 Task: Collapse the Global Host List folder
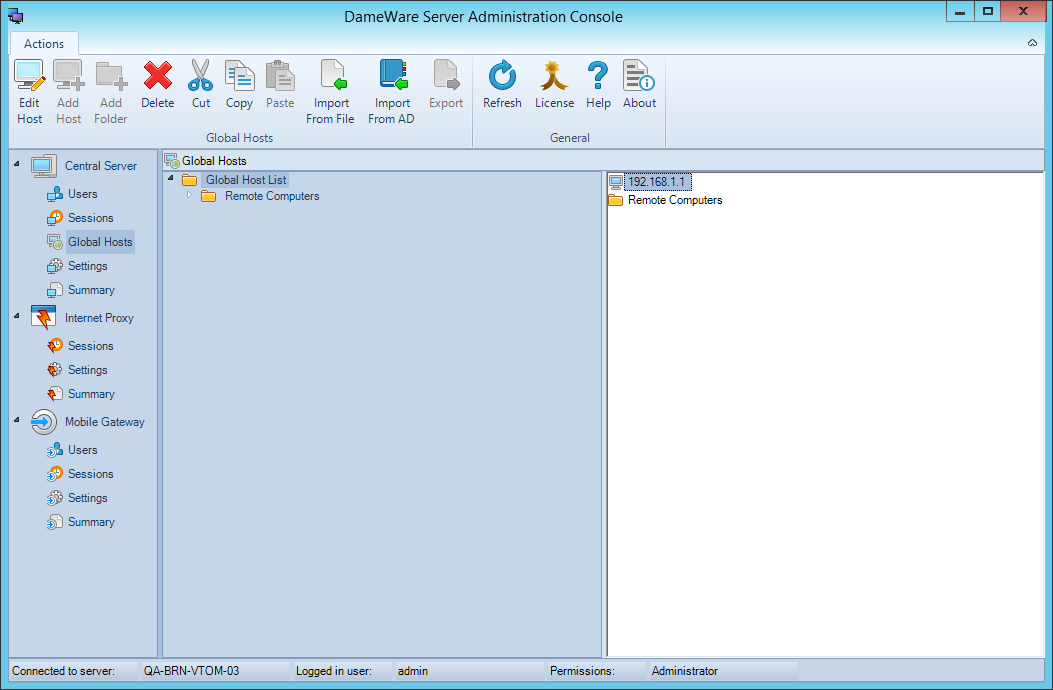coord(171,179)
